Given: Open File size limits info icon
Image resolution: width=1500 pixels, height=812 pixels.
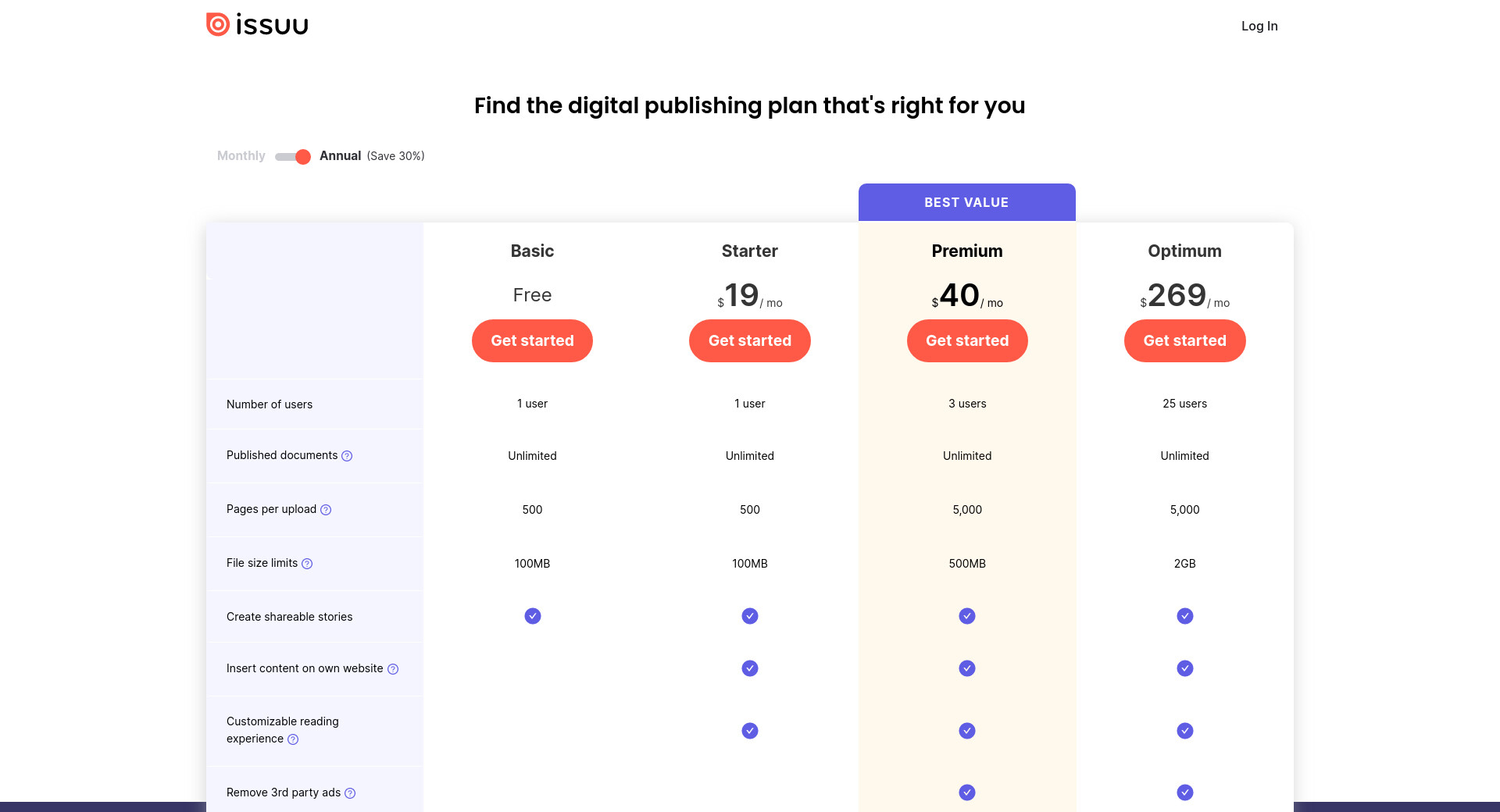Looking at the screenshot, I should (x=307, y=564).
